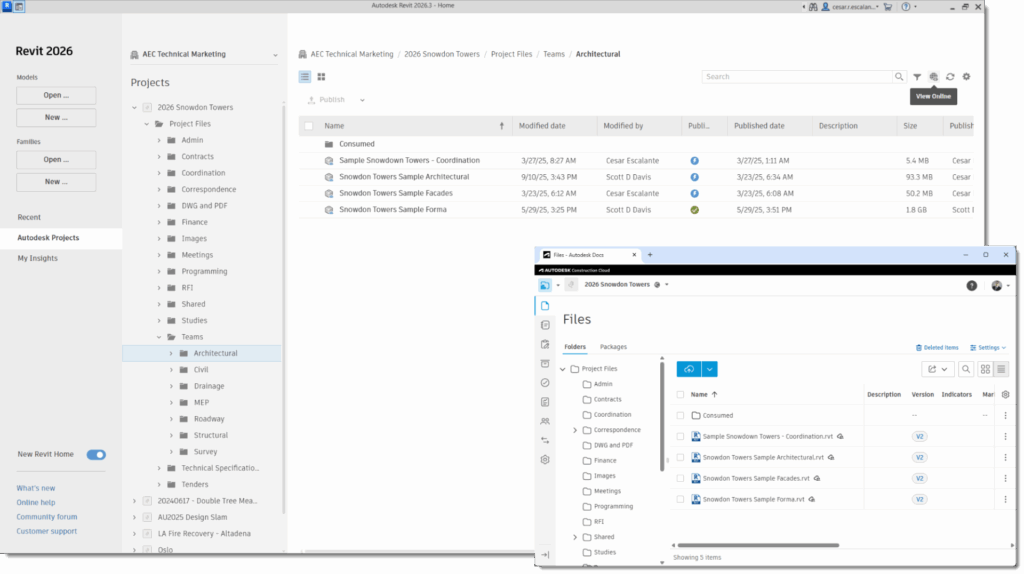The height and width of the screenshot is (574, 1024).
Task: Open the Members icon in Docs sidebar
Action: (x=545, y=421)
